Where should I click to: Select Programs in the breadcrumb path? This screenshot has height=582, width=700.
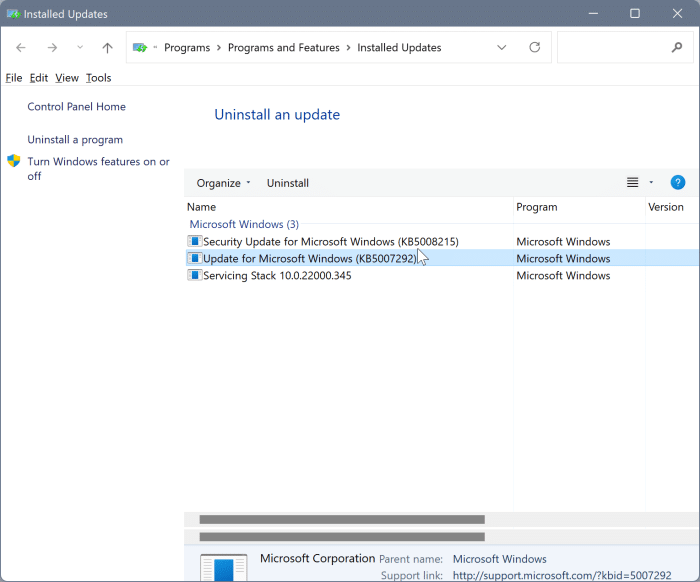187,47
